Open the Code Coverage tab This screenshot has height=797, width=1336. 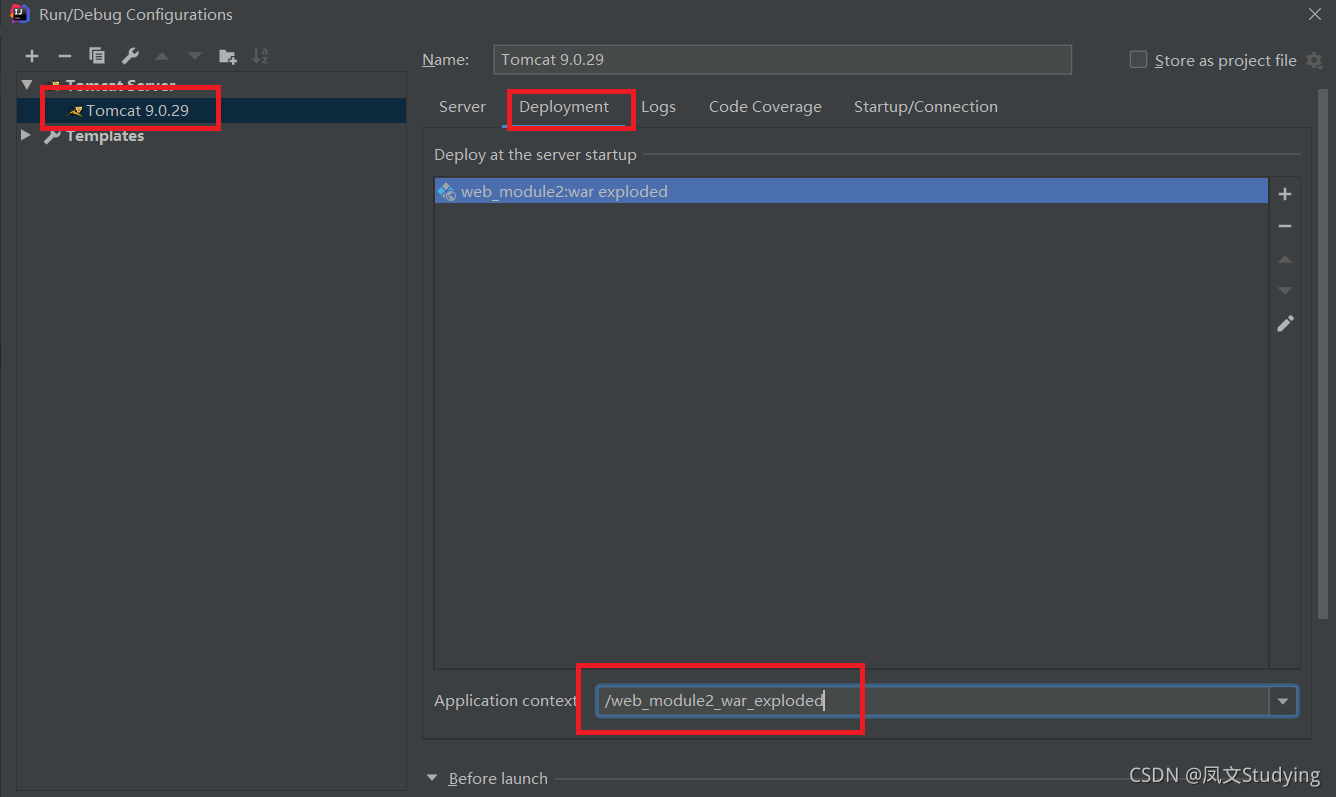[765, 107]
